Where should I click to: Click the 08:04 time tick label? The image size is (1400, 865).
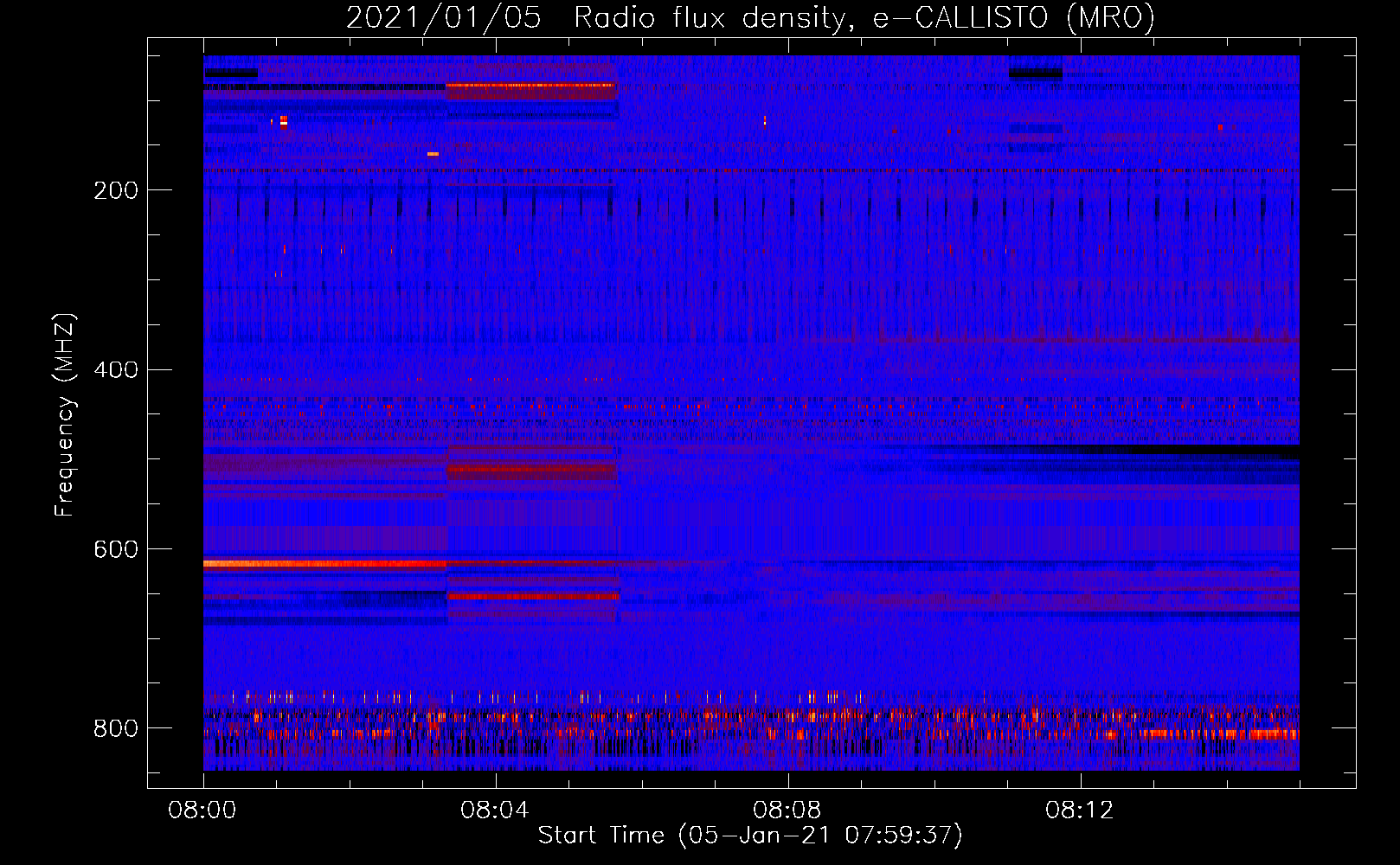[x=495, y=811]
